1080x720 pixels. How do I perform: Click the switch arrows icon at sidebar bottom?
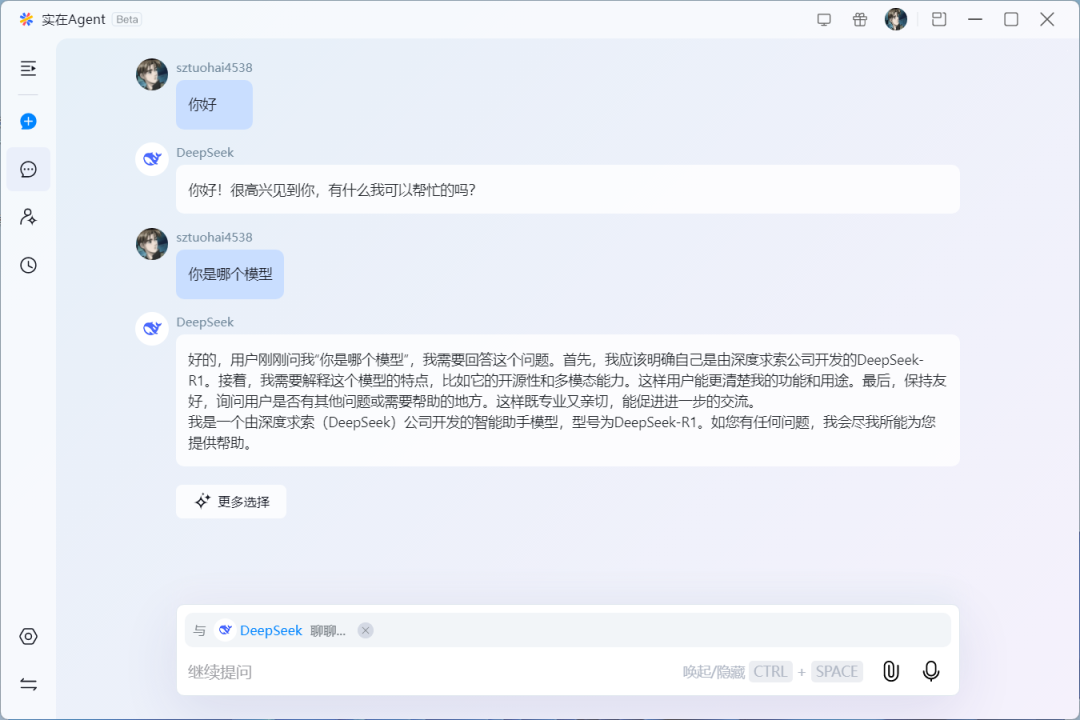tap(28, 684)
